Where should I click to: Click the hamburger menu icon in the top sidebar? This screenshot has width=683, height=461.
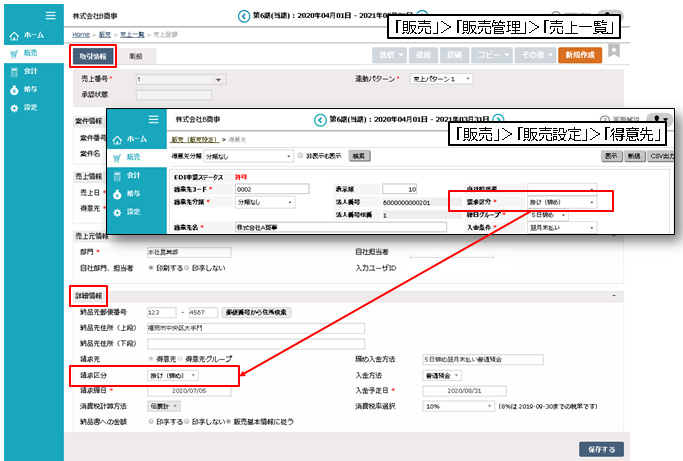(x=52, y=14)
